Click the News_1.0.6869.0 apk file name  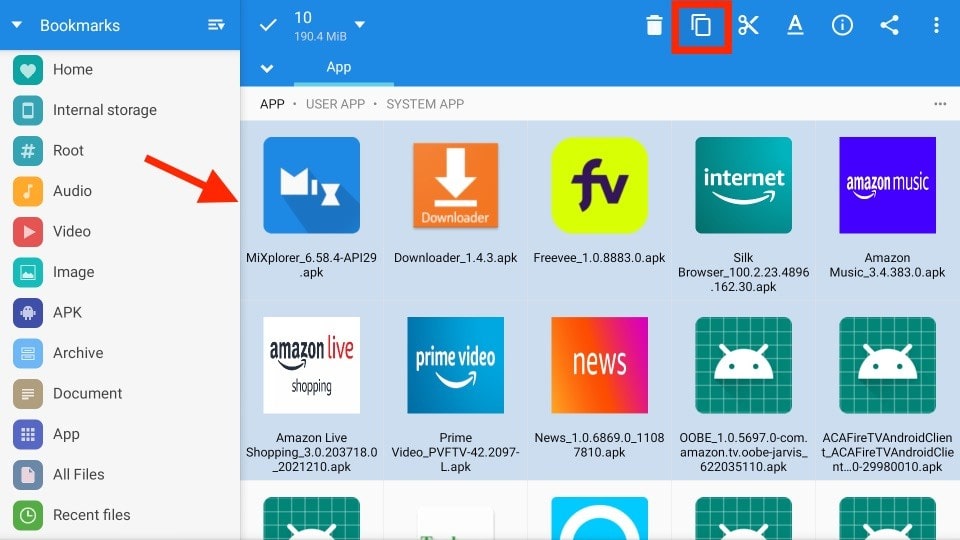pyautogui.click(x=599, y=445)
